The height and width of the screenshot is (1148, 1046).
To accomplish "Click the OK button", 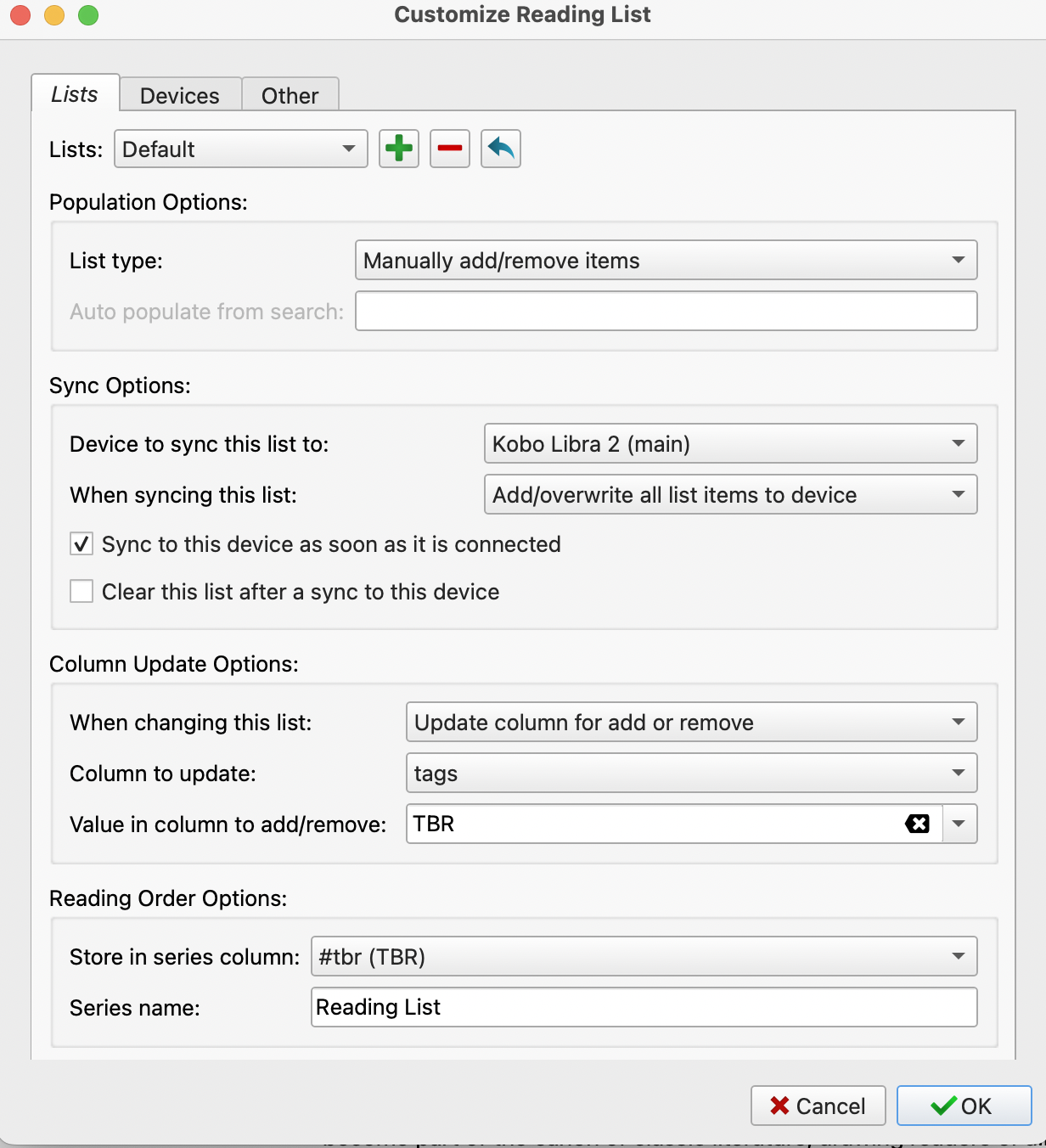I will pyautogui.click(x=964, y=1106).
